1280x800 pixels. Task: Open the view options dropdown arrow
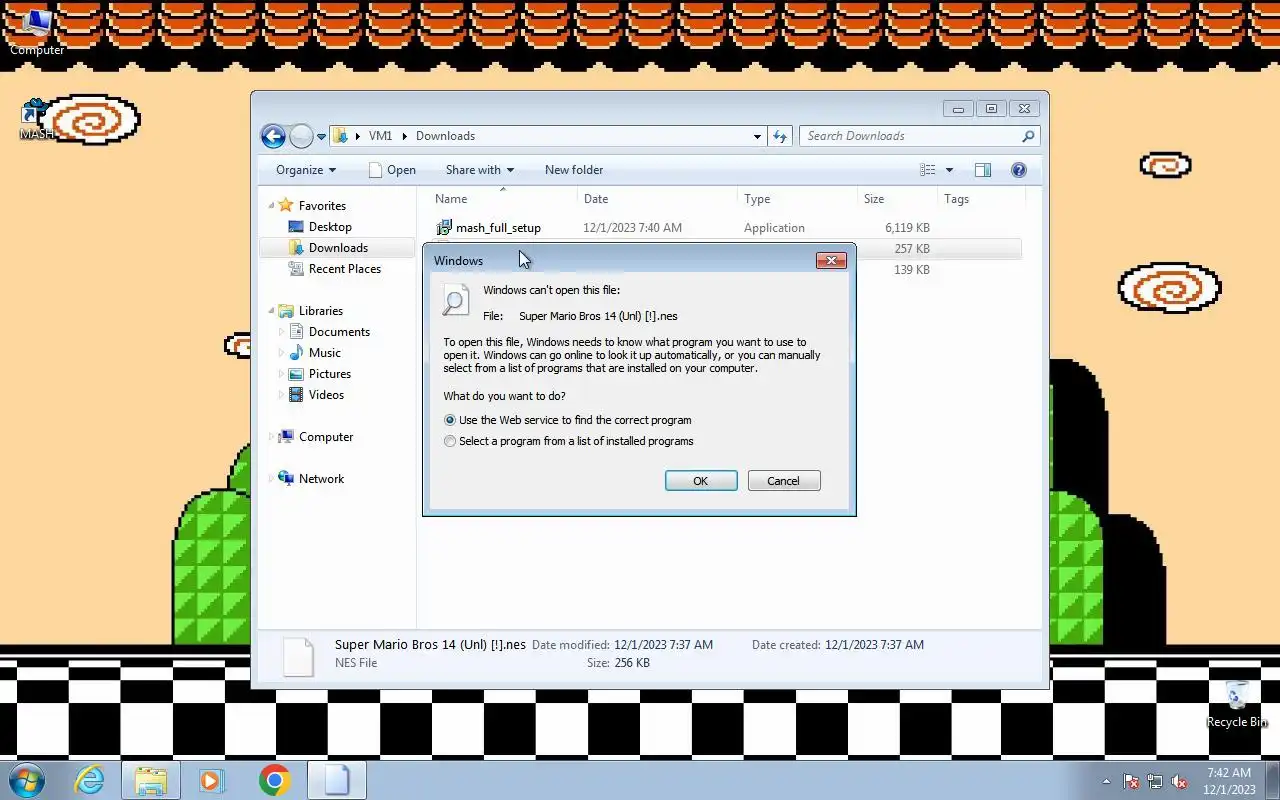click(949, 170)
